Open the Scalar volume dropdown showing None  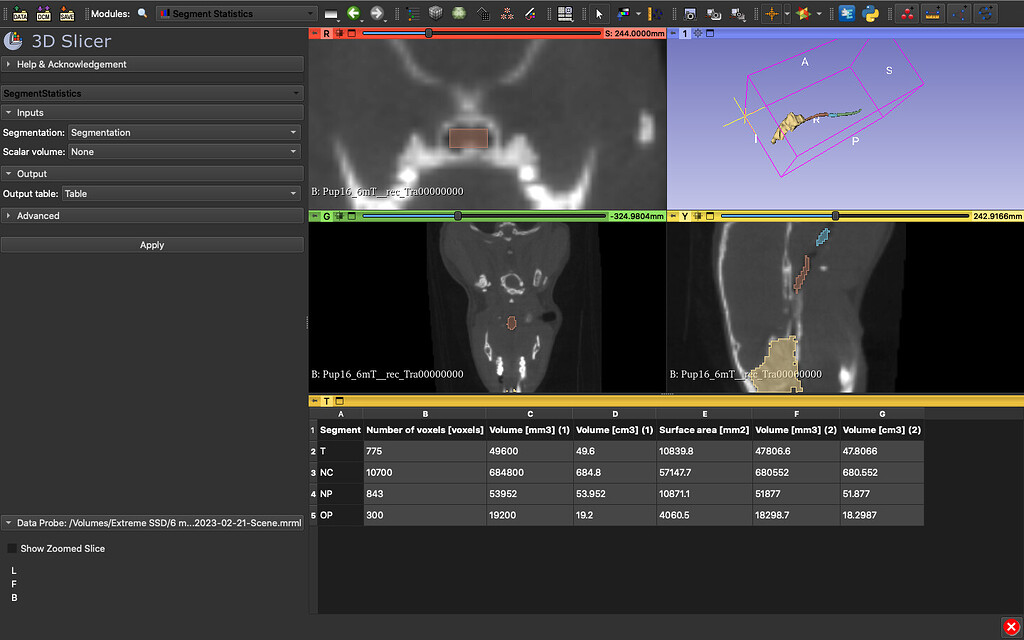185,152
